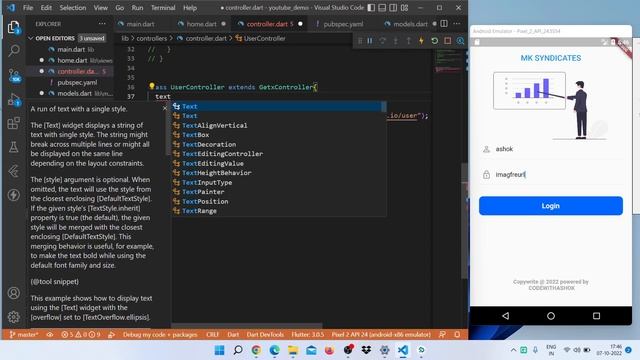Viewport: 640px width, 360px height.
Task: Toggle the bottom panel layout
Action: click(382, 8)
